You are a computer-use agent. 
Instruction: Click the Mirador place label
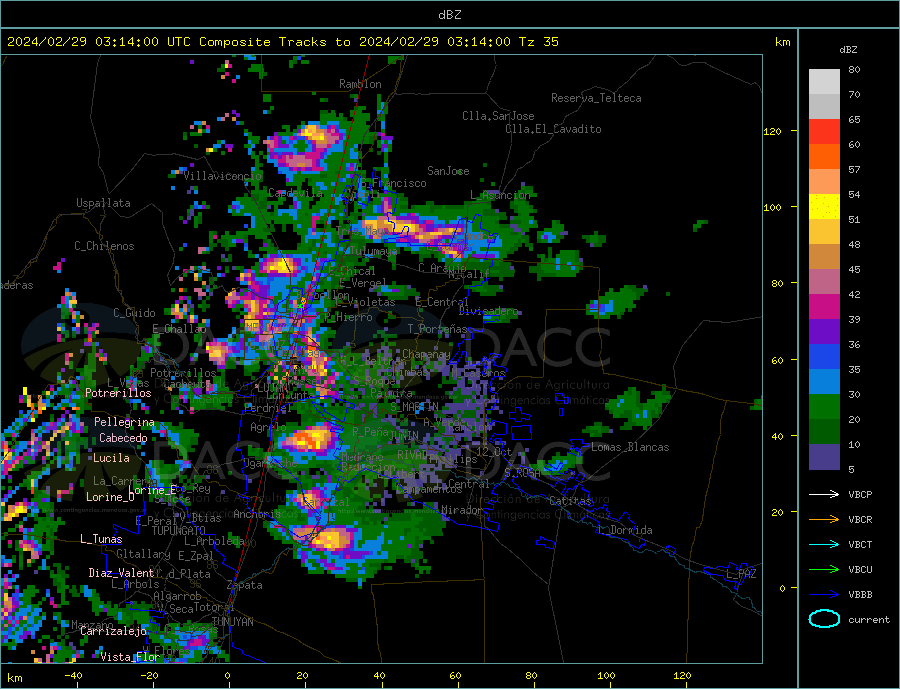click(462, 510)
